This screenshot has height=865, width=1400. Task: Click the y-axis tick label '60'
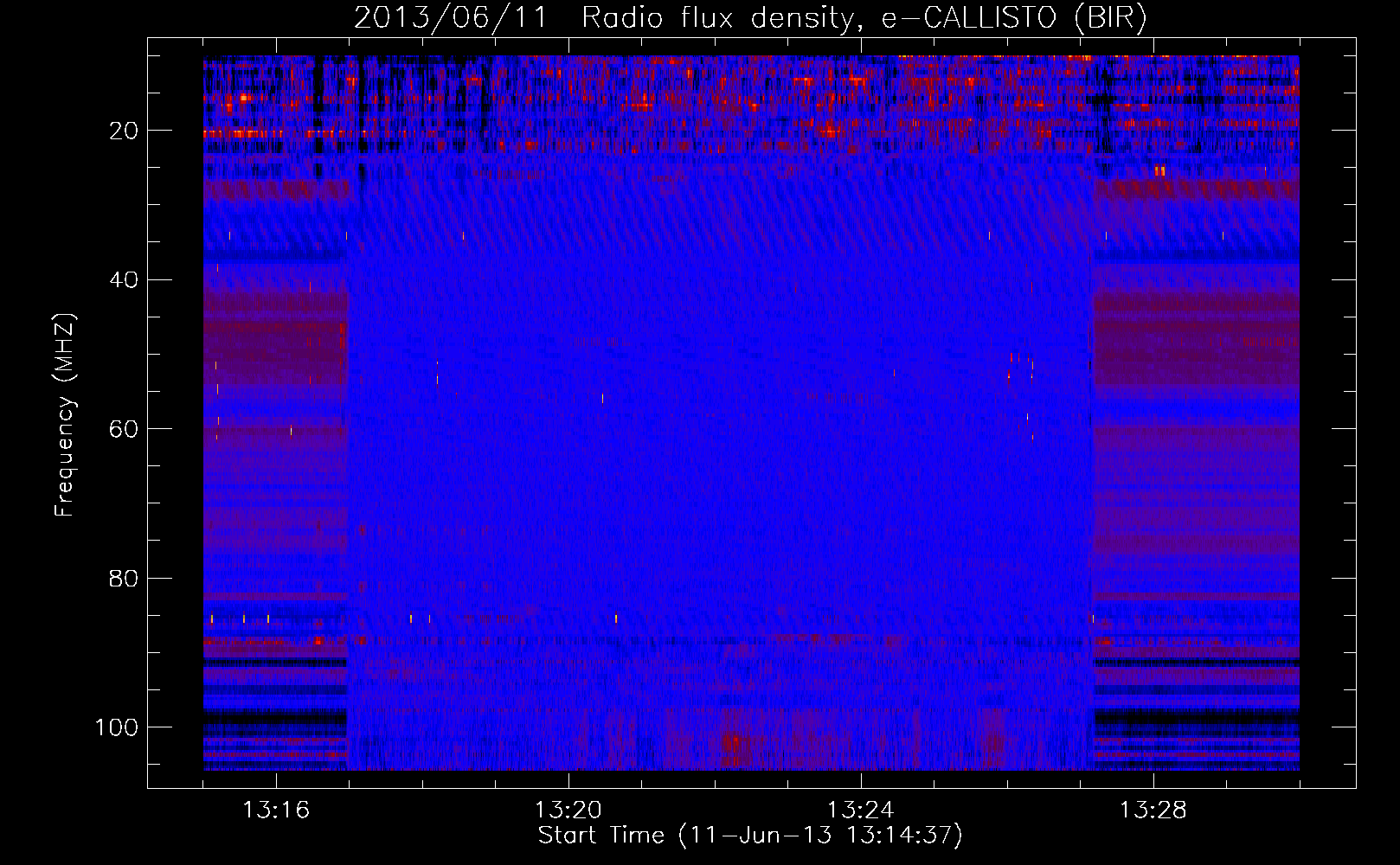point(124,429)
